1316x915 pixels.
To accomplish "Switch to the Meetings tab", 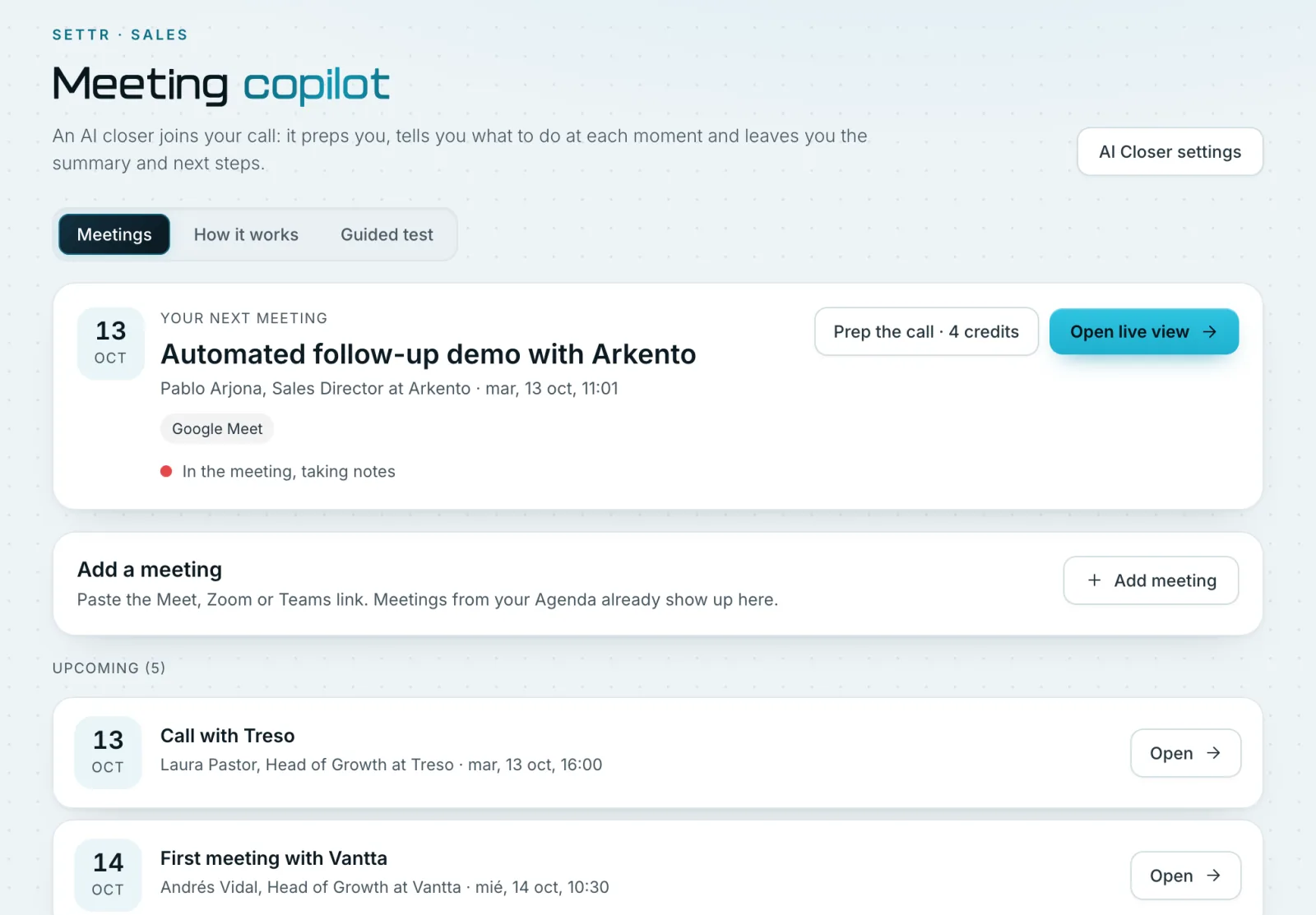I will (114, 234).
